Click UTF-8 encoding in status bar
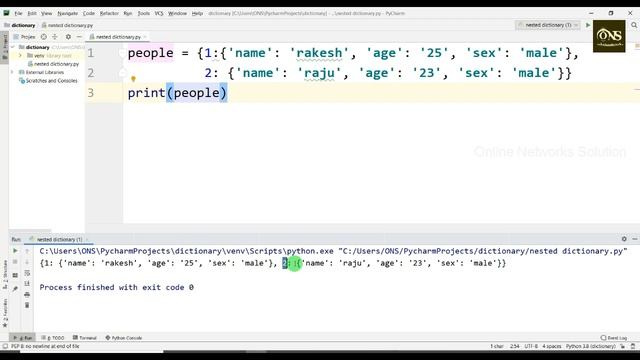 531,347
